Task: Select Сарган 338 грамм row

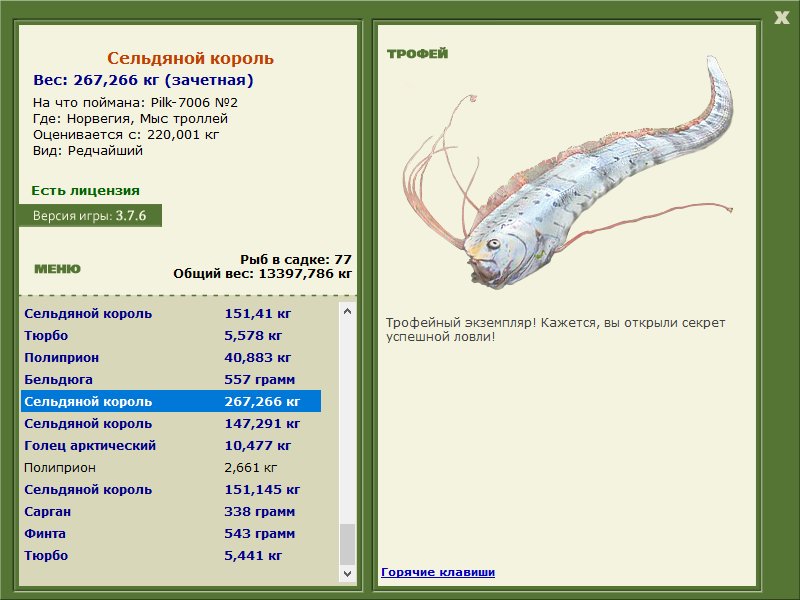Action: pyautogui.click(x=171, y=511)
